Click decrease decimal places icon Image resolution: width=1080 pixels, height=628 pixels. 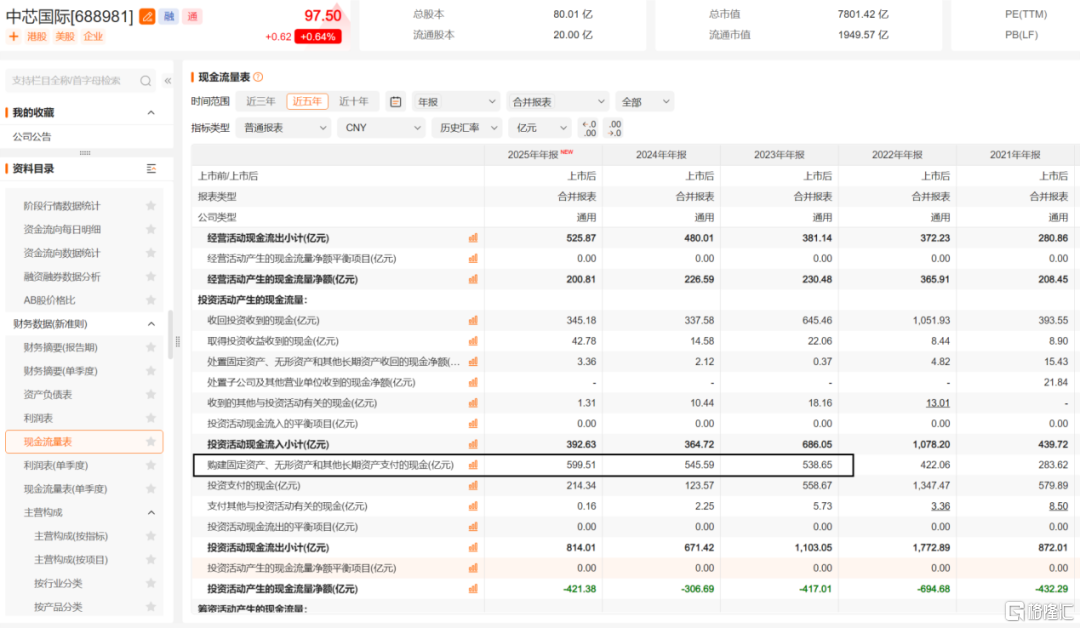click(590, 128)
